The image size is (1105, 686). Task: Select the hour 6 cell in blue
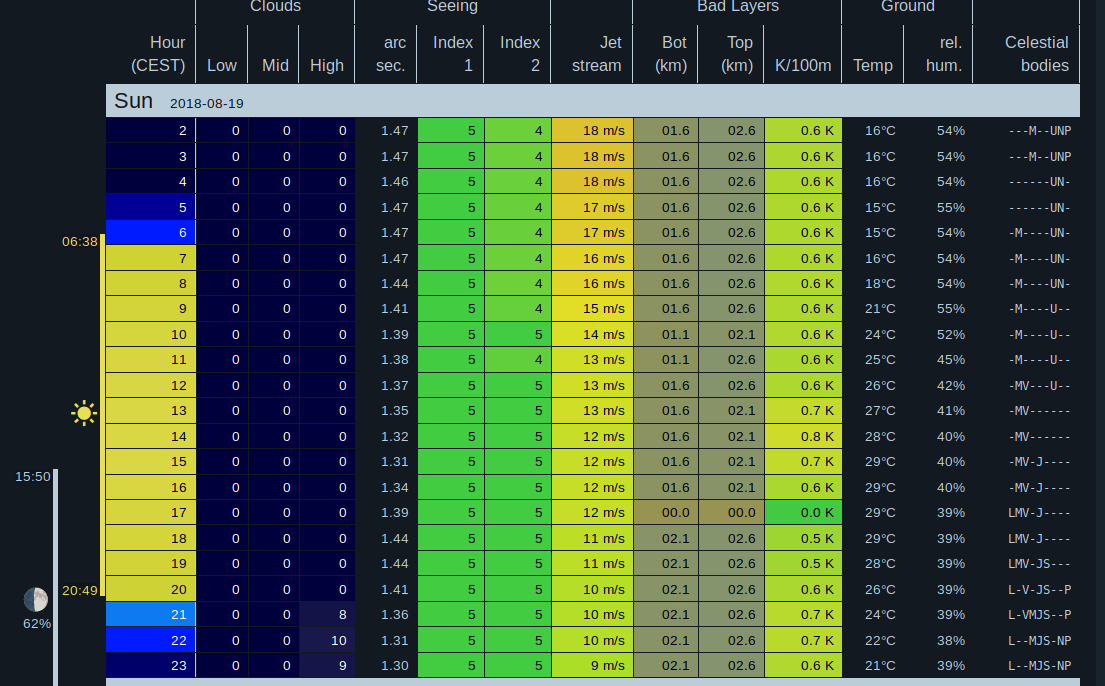click(150, 232)
